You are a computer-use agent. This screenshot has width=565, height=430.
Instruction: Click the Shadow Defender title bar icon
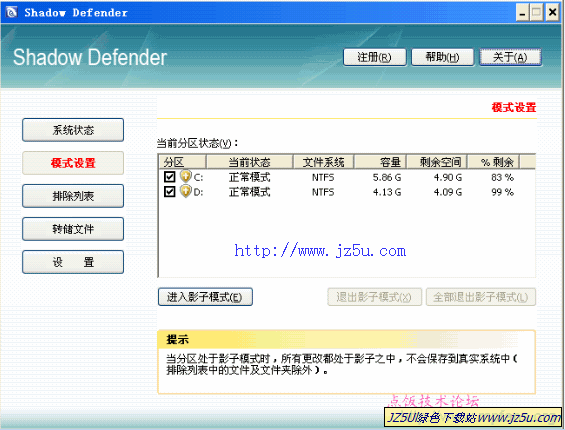tap(11, 12)
